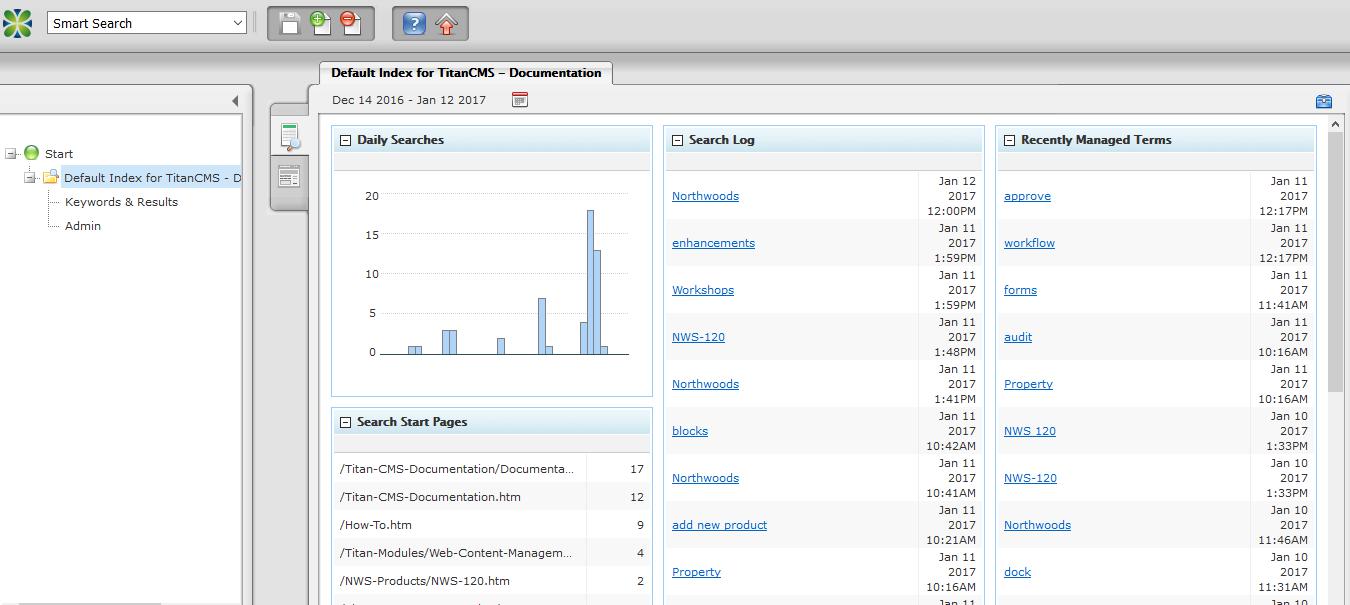This screenshot has width=1350, height=605.
Task: Select Keywords & Results tree item
Action: [x=121, y=202]
